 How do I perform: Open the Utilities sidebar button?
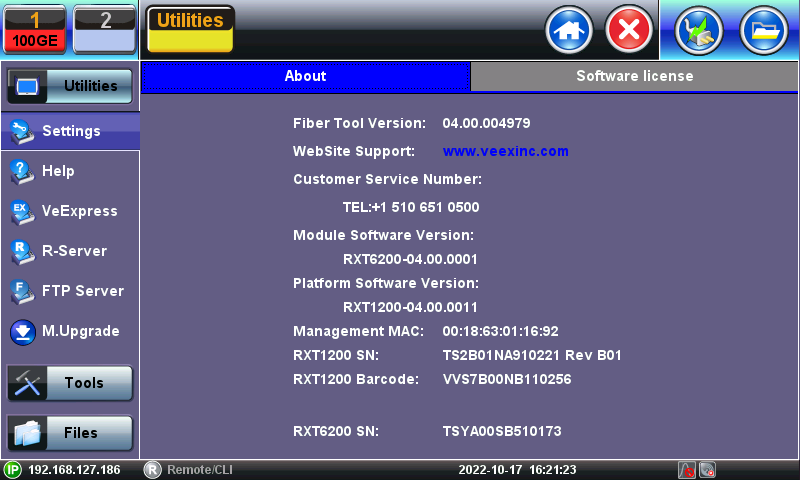(x=70, y=86)
